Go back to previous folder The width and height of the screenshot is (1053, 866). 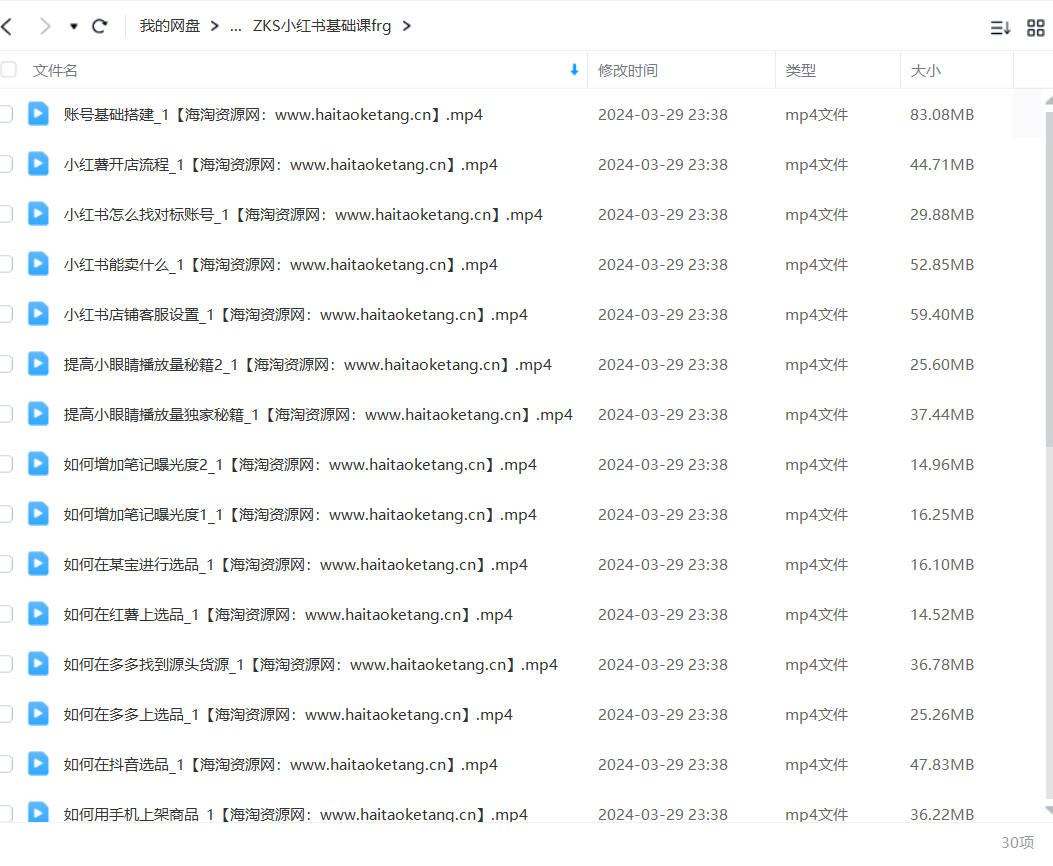click(x=7, y=26)
